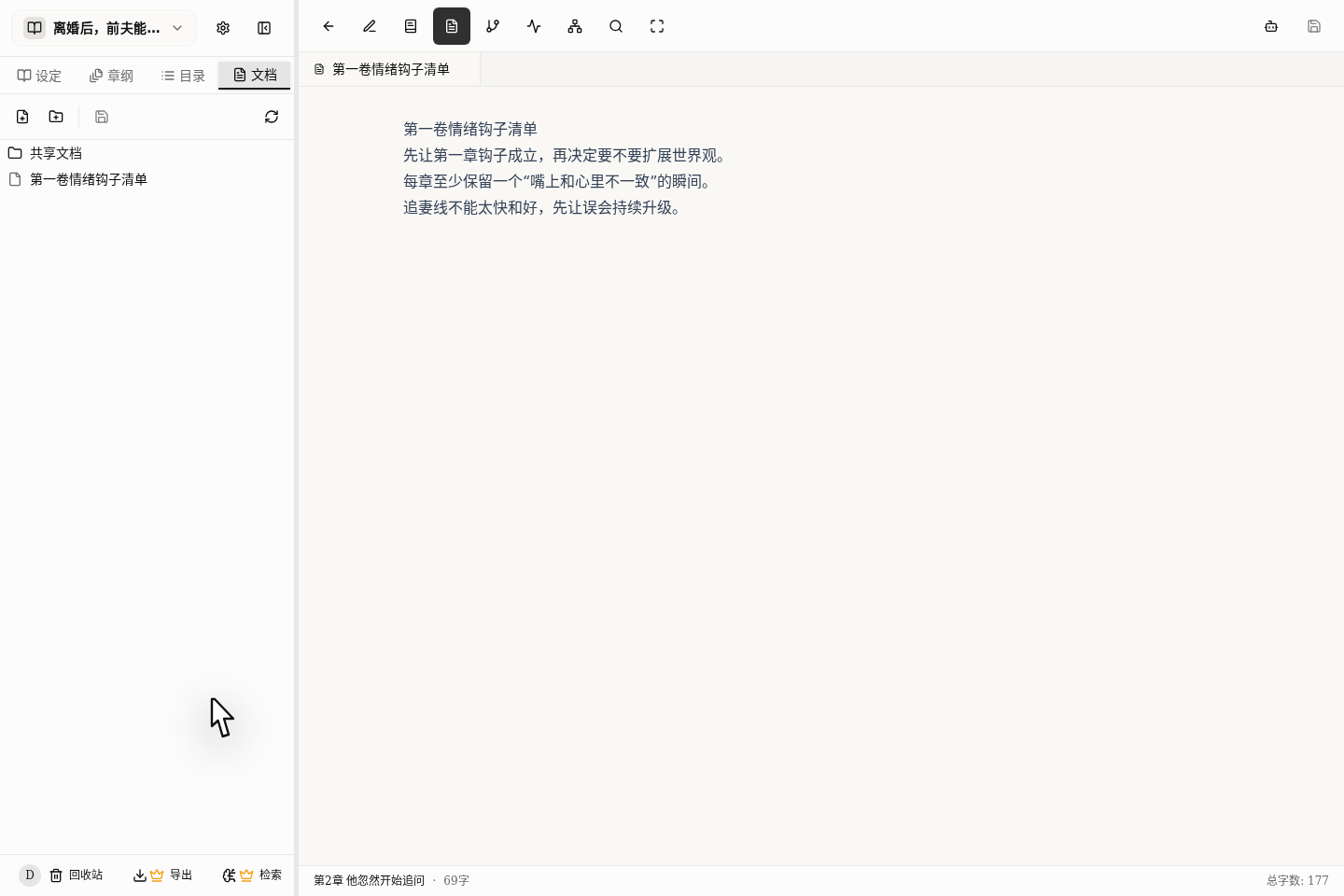Open the book selector dropdown
The image size is (1344, 896).
[104, 28]
